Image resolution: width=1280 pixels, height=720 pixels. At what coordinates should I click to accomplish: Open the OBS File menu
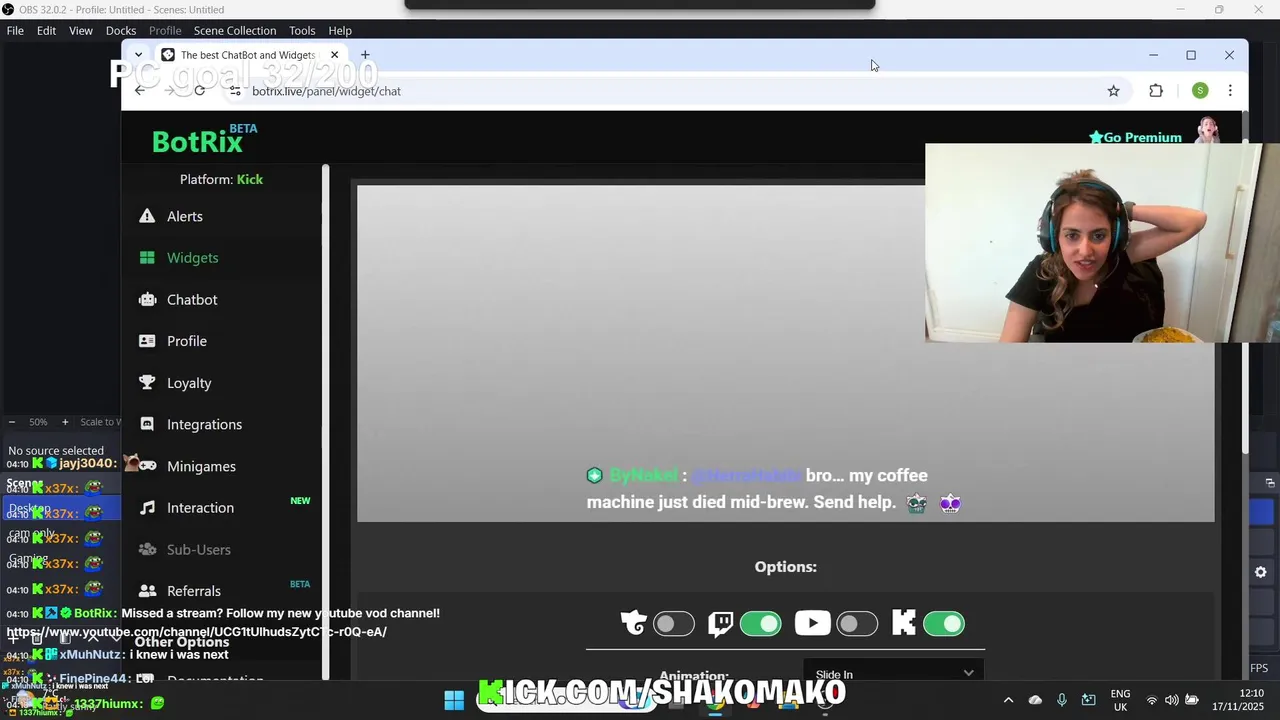pyautogui.click(x=15, y=31)
